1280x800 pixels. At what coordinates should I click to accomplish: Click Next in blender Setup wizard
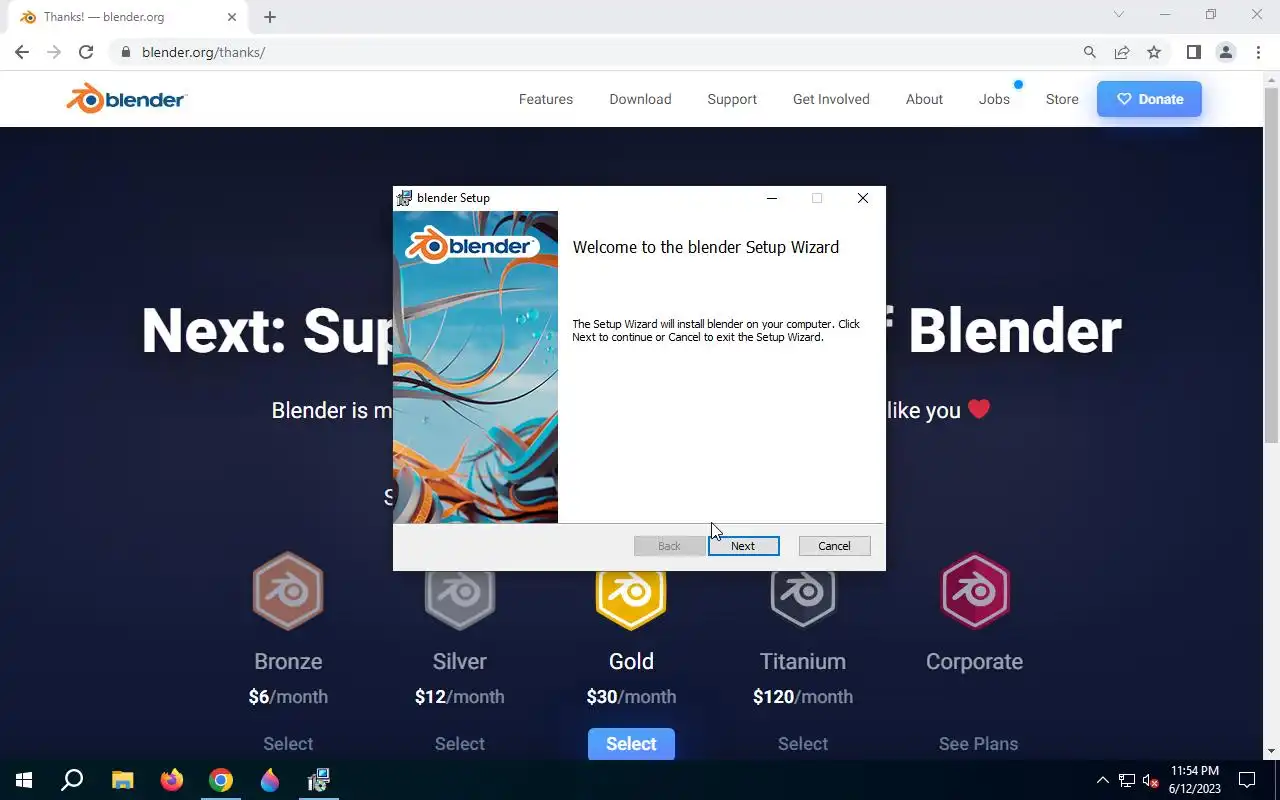[743, 546]
